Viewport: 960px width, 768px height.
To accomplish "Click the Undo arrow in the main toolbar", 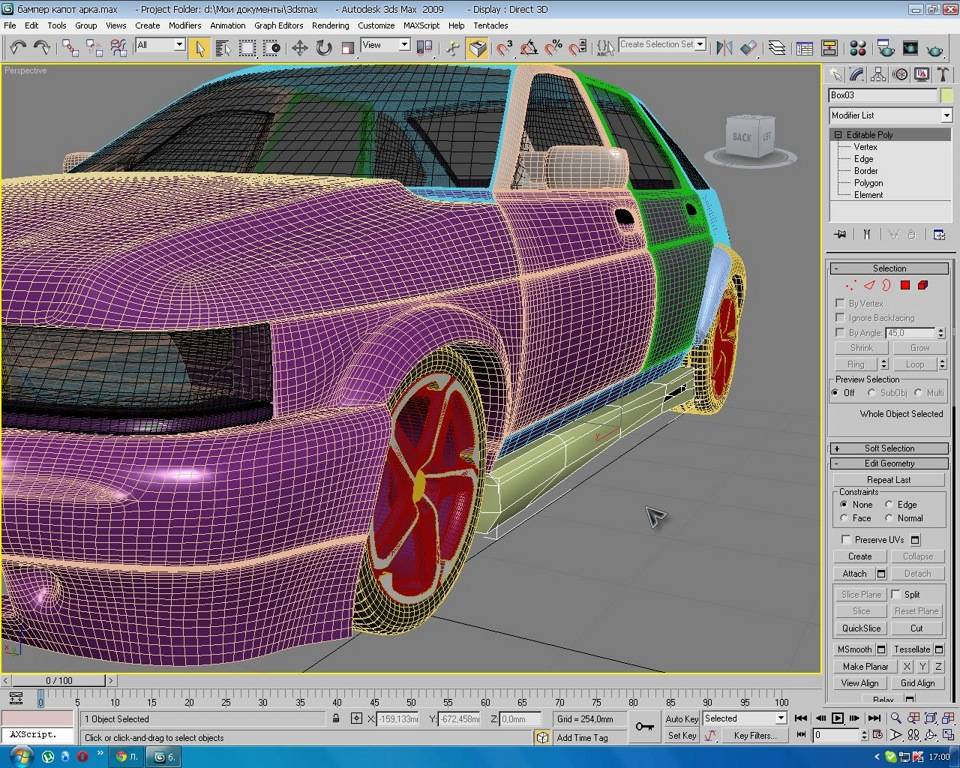I will pos(18,47).
